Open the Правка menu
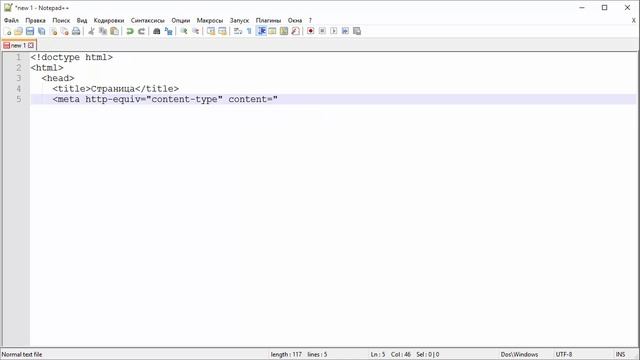640x360 pixels. 36,20
